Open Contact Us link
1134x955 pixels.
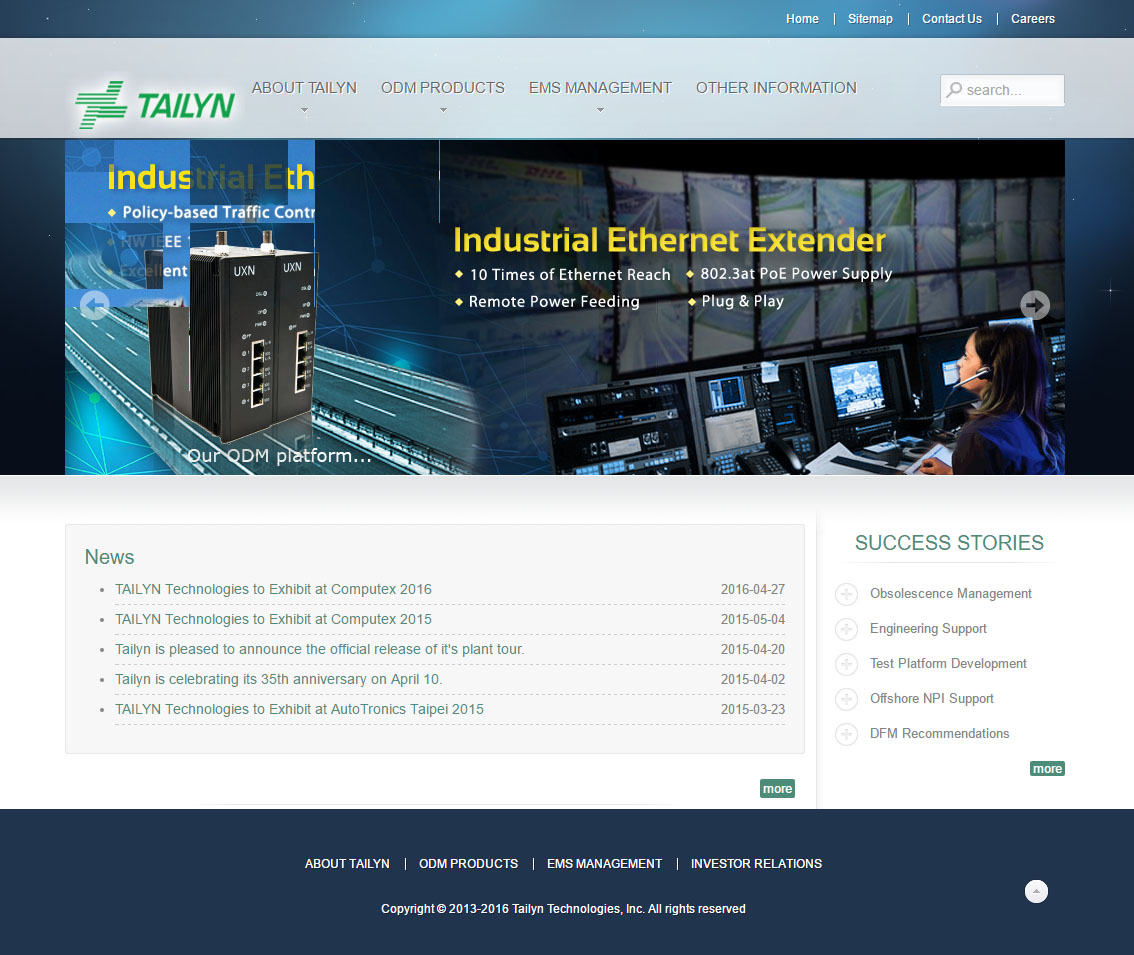[952, 19]
